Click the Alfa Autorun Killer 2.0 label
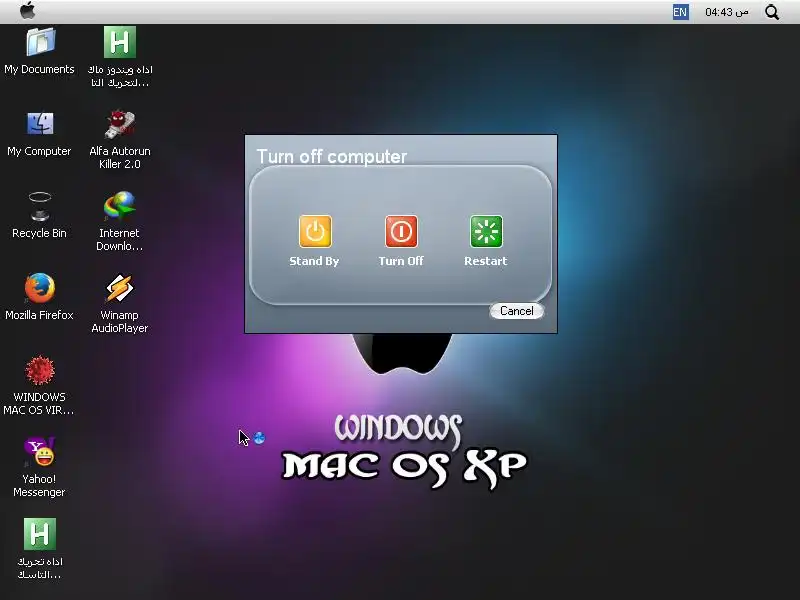The height and width of the screenshot is (600, 800). click(120, 158)
